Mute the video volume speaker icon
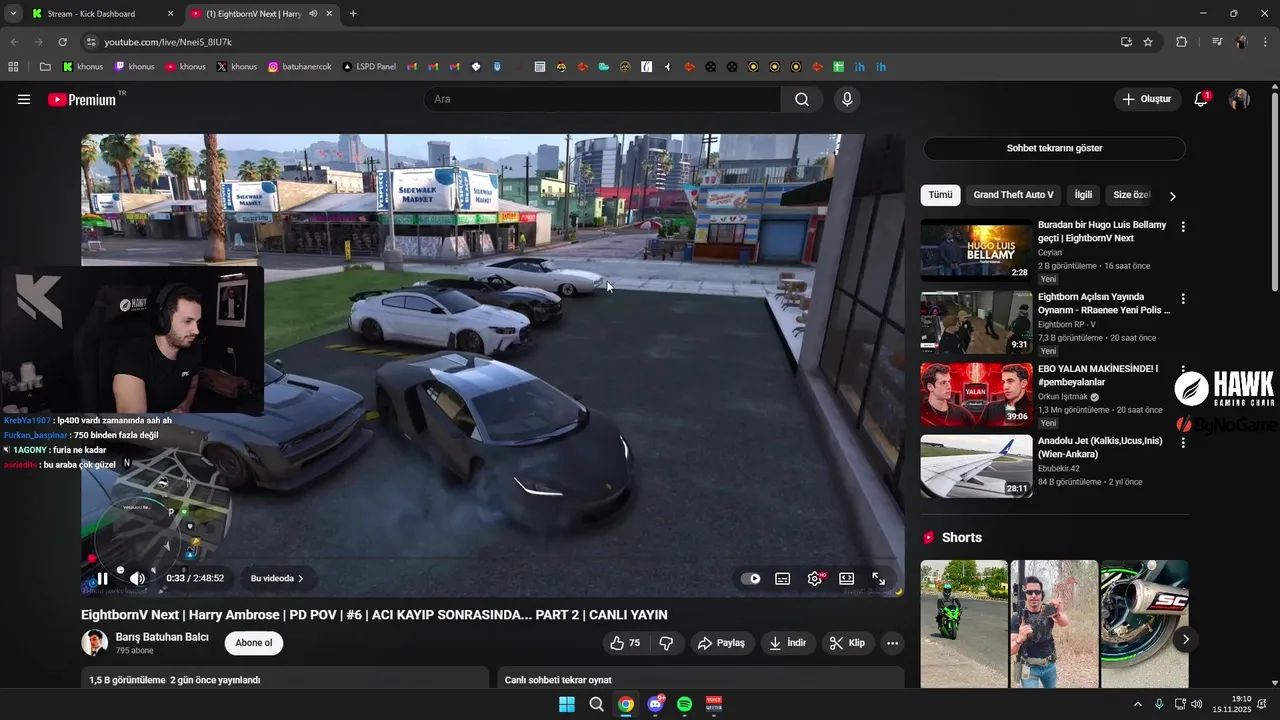1280x720 pixels. 137,578
